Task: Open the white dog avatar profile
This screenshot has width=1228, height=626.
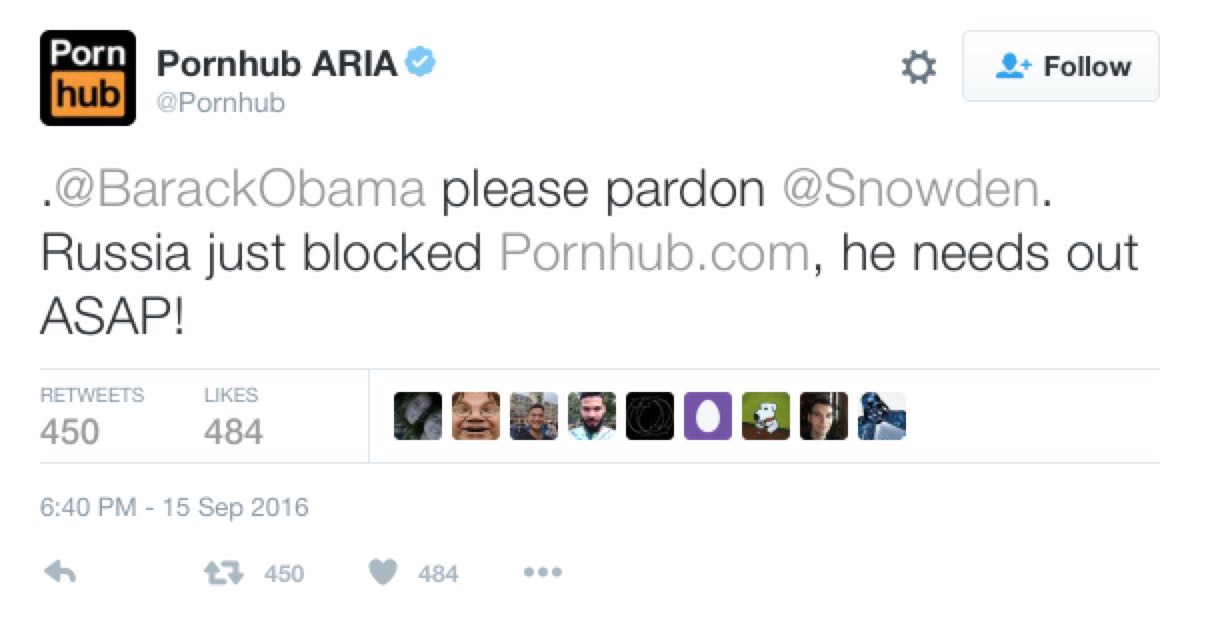Action: click(x=766, y=415)
